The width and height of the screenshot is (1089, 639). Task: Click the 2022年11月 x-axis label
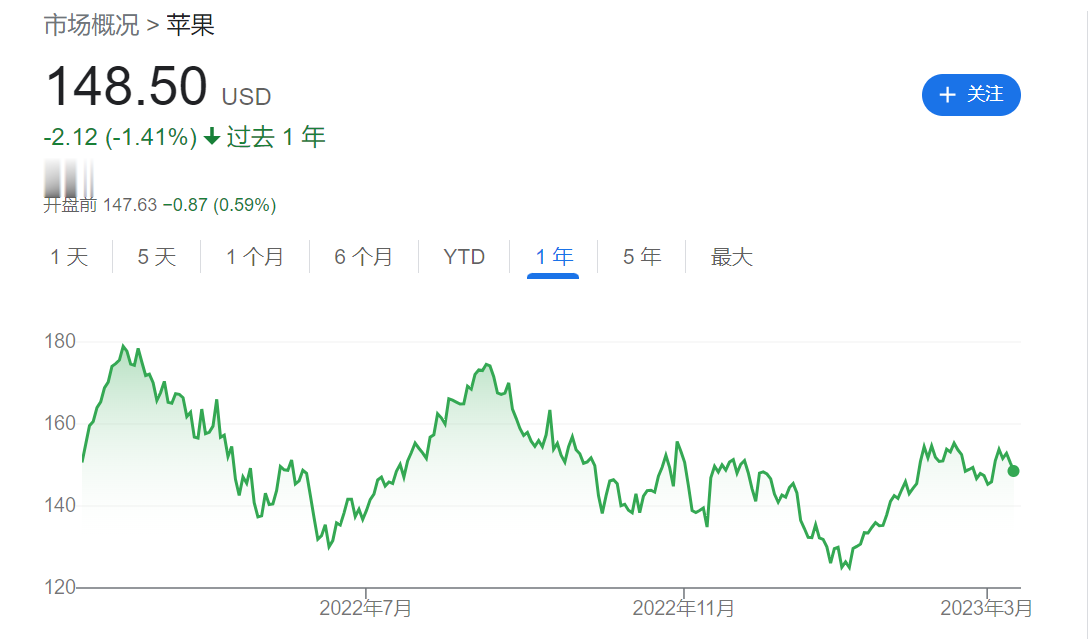tap(683, 608)
